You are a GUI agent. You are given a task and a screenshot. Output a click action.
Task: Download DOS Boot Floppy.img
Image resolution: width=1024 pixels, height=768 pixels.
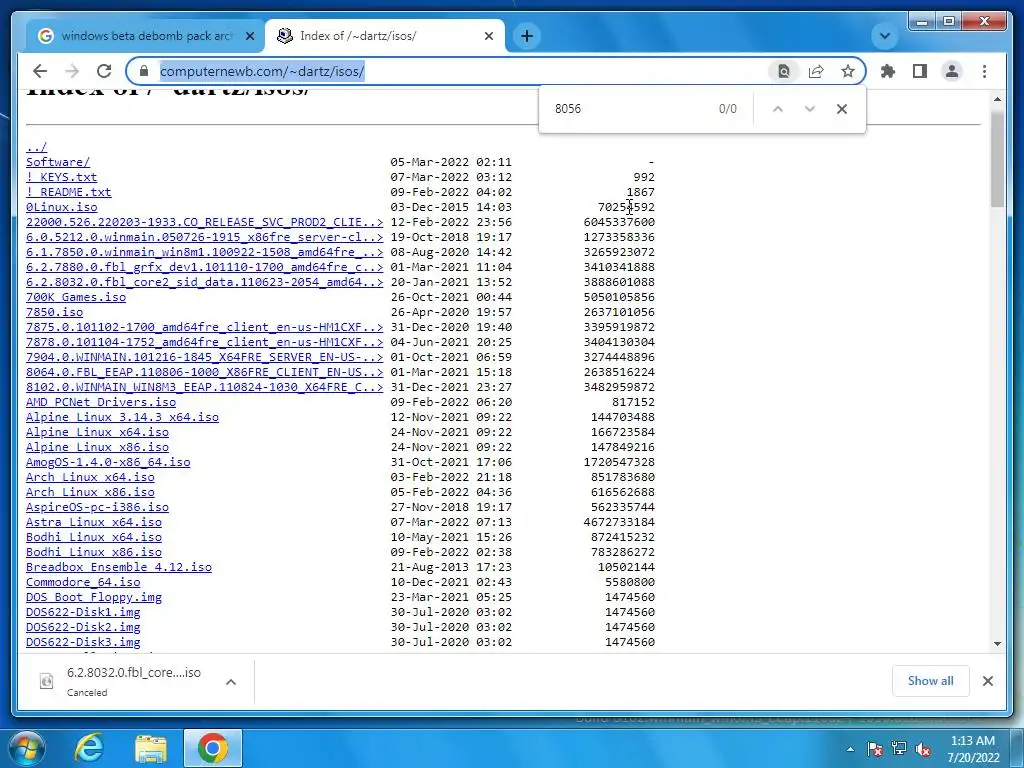(93, 598)
